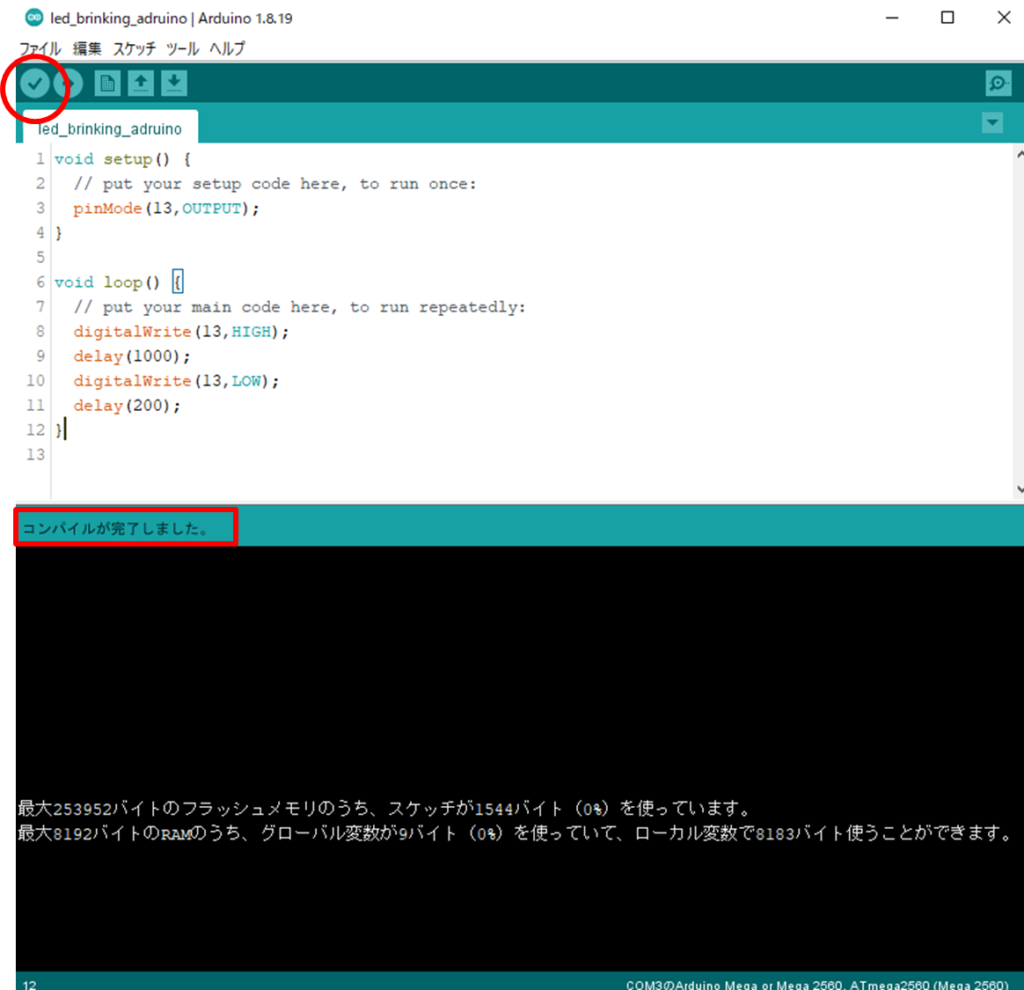Viewport: 1024px width, 990px height.
Task: Open the Serial Monitor magnifier icon
Action: pos(998,83)
